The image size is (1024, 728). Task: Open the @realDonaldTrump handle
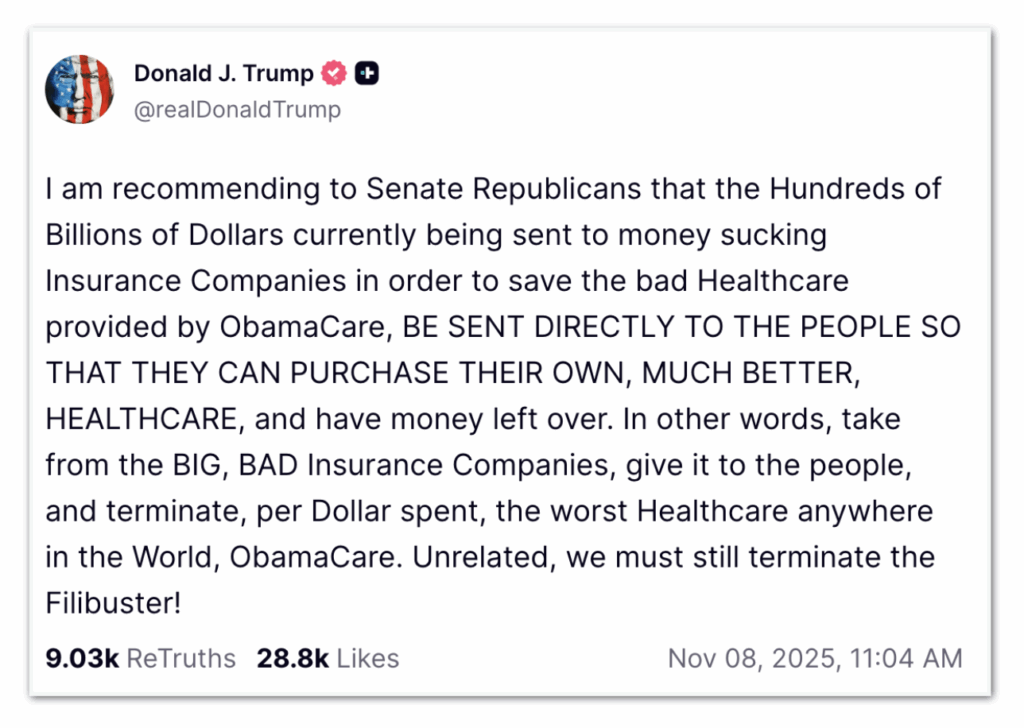[237, 109]
